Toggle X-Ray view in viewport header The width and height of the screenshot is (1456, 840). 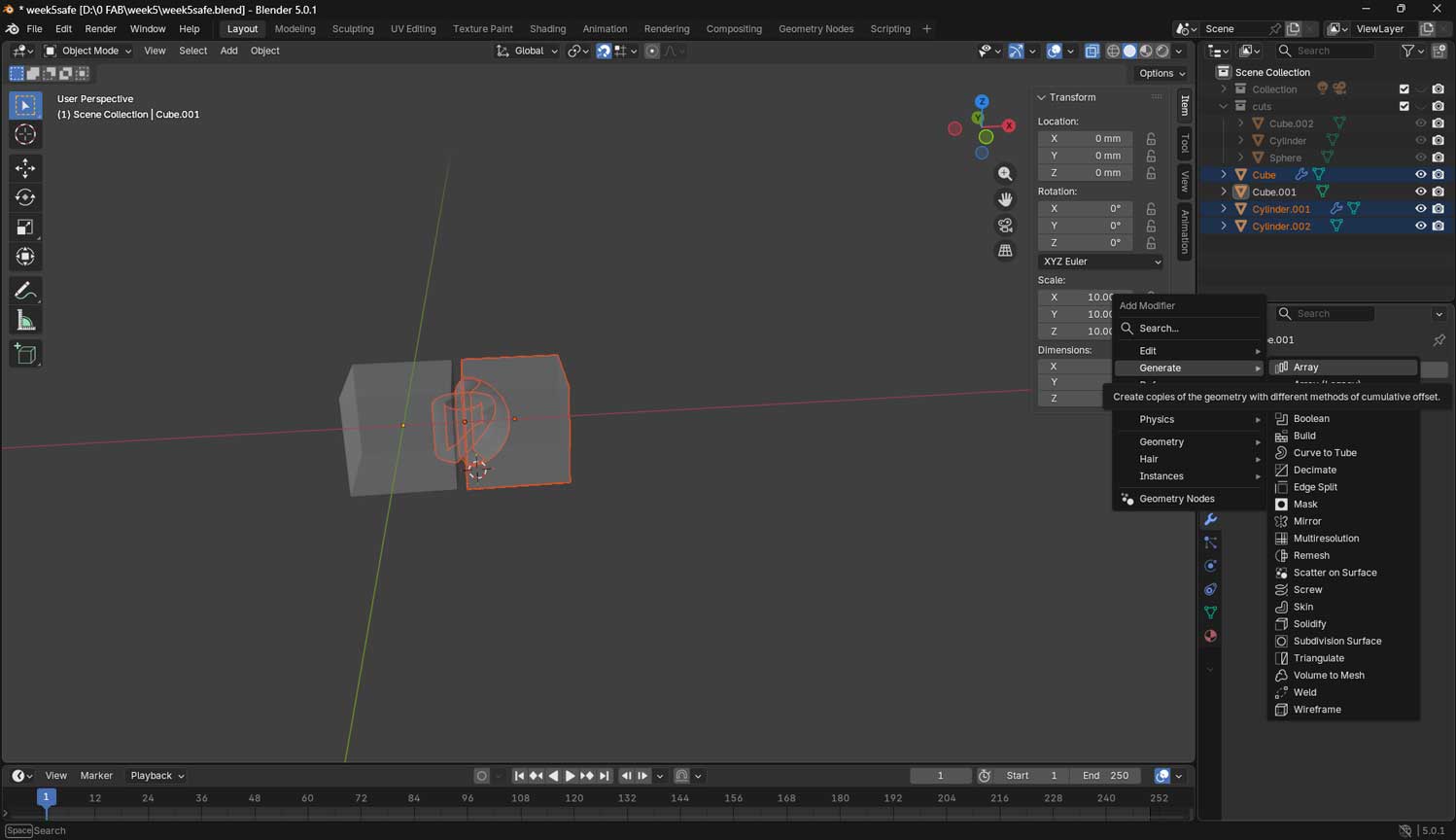(x=1092, y=51)
